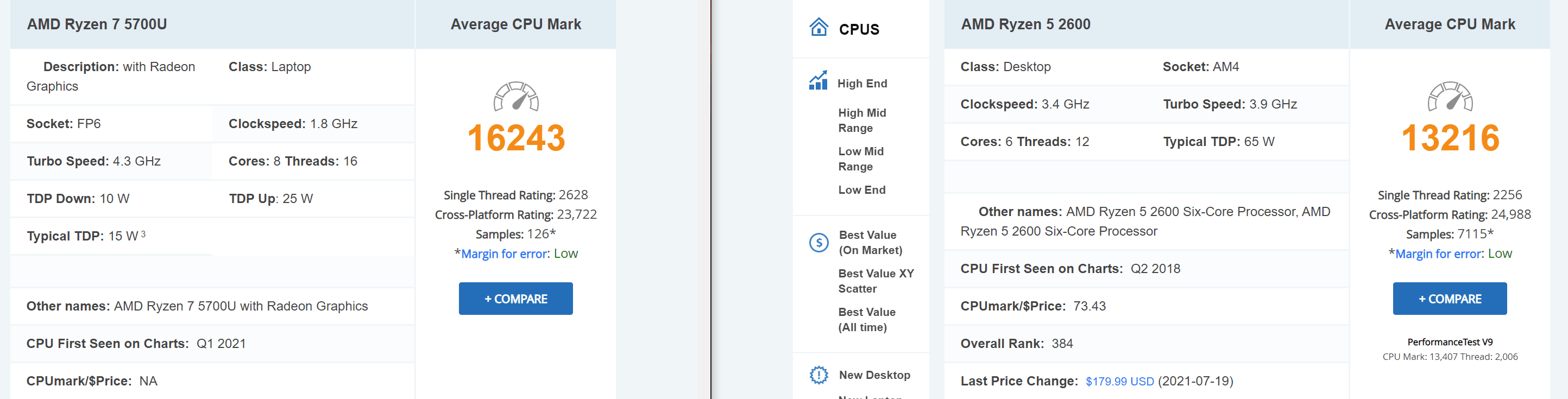Click Average CPU Mark header above 13216
1568x399 pixels.
(1450, 24)
